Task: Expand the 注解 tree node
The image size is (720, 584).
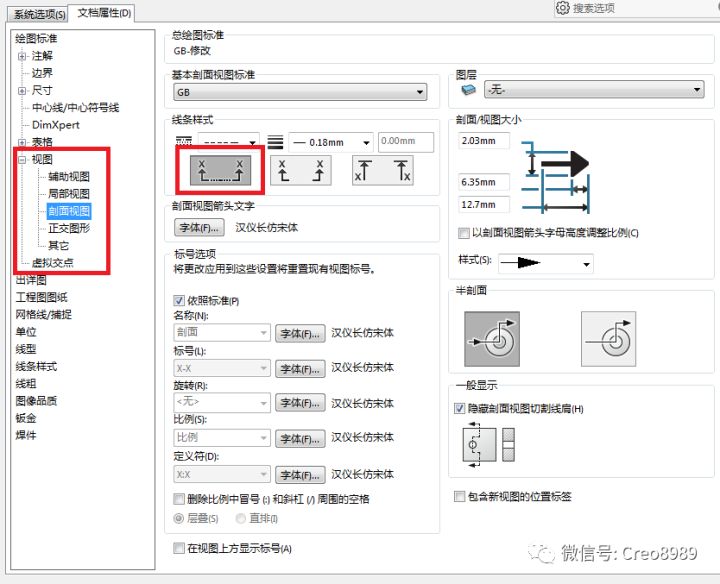Action: pos(22,56)
